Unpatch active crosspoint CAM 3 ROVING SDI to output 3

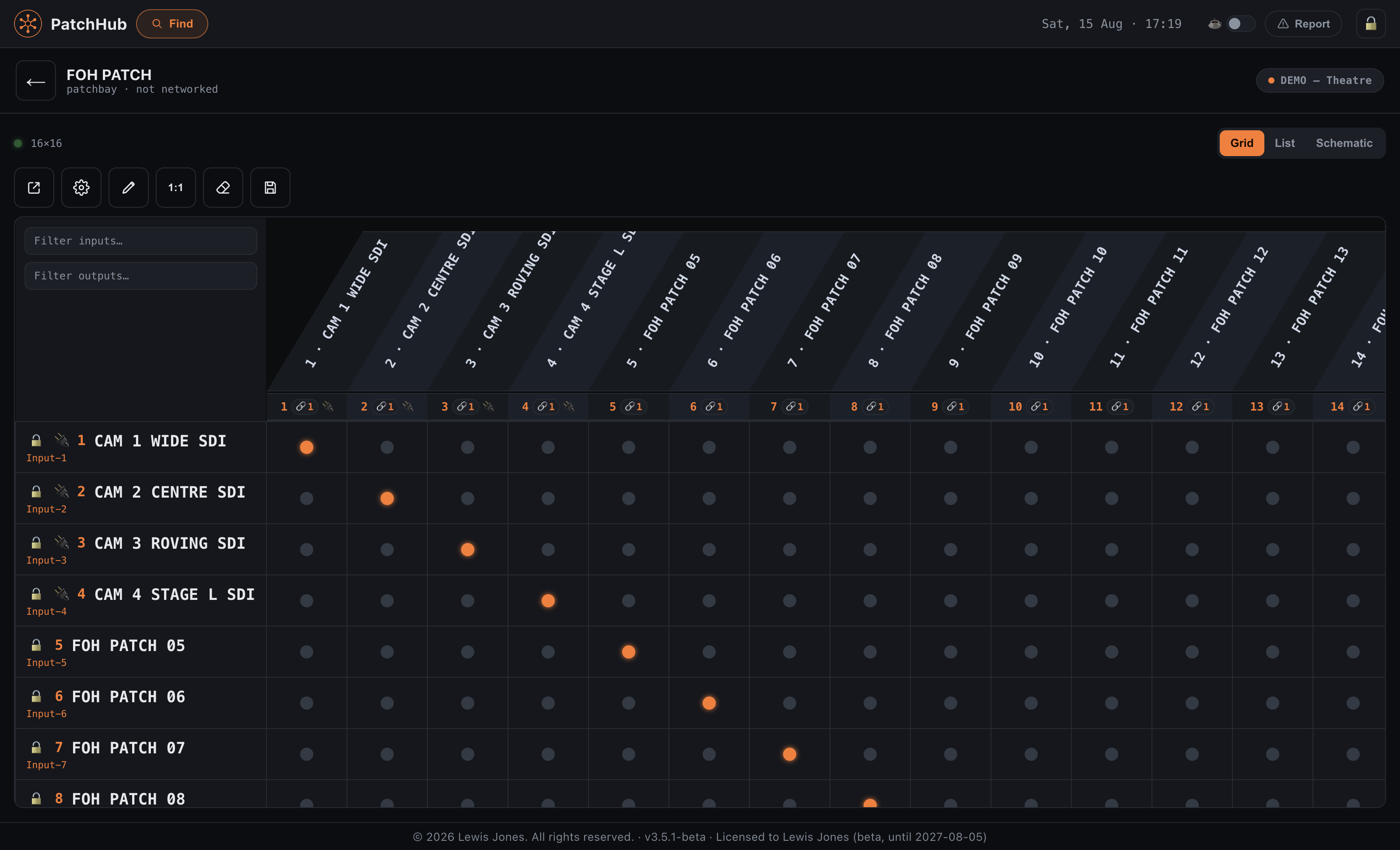pyautogui.click(x=468, y=550)
